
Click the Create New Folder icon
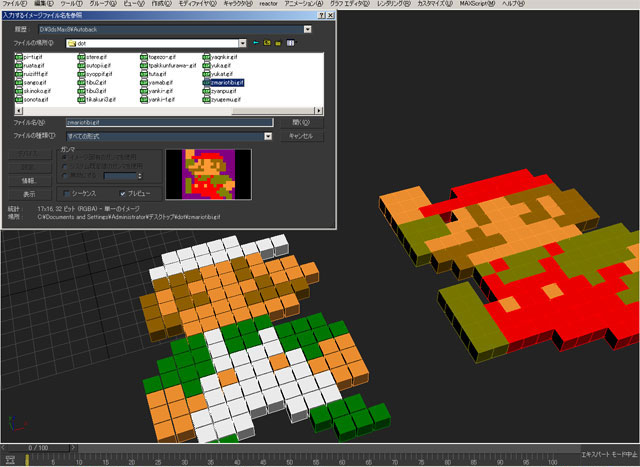[x=278, y=43]
